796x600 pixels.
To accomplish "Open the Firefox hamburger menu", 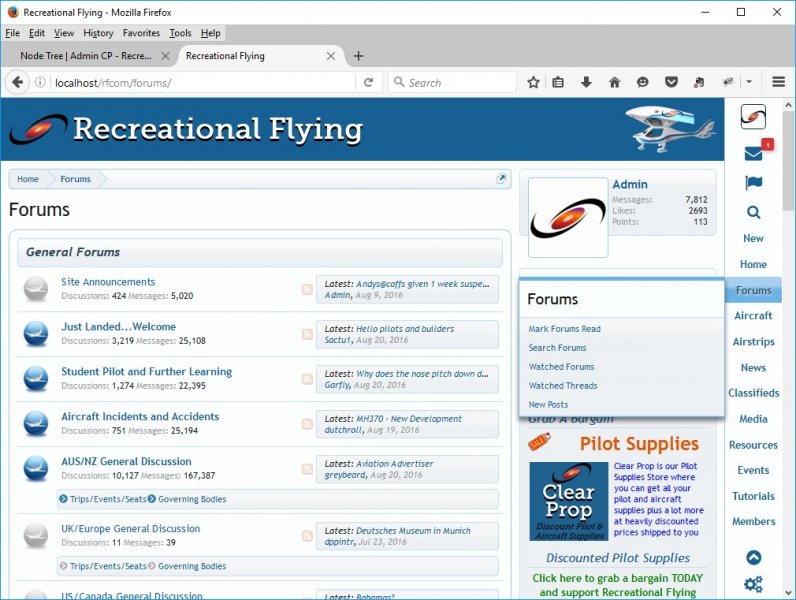I will [779, 82].
